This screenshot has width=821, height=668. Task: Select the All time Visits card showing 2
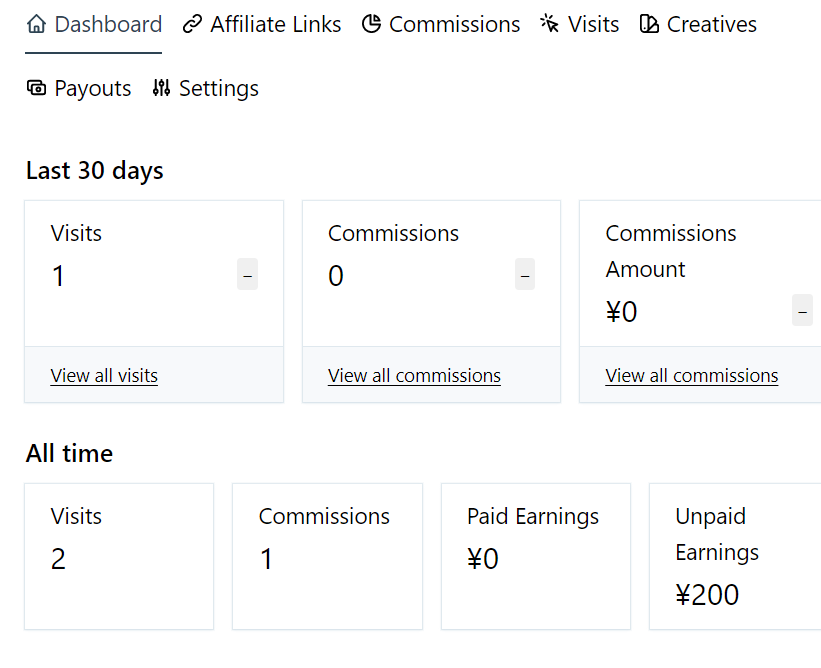click(119, 556)
